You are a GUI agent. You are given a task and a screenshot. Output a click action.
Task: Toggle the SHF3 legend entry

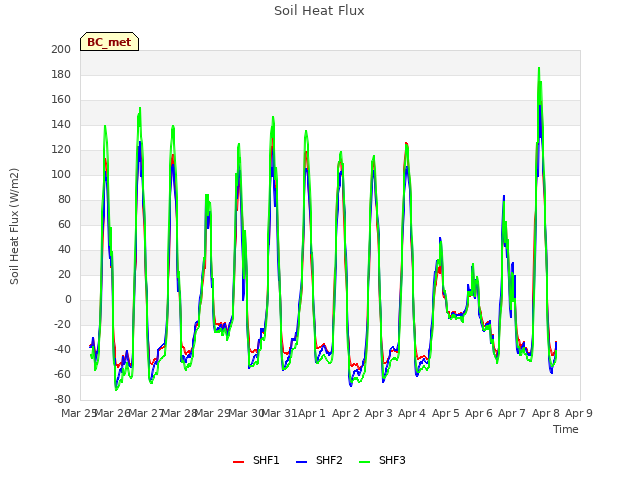tap(382, 460)
